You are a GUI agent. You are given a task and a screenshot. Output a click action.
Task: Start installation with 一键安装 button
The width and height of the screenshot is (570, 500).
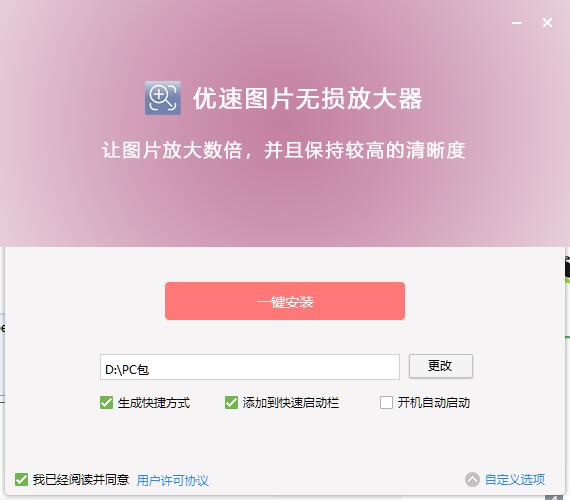point(285,301)
